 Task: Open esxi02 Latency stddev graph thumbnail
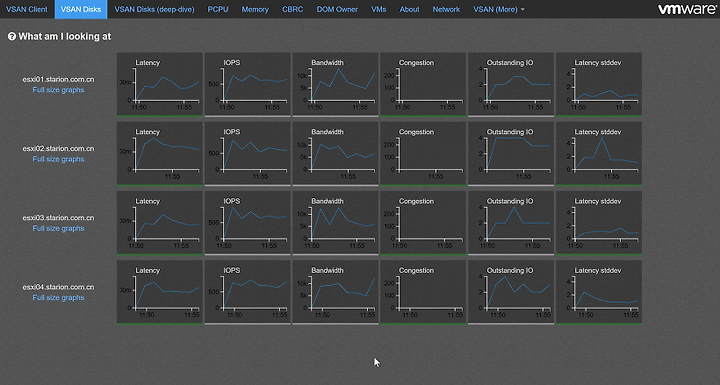(x=599, y=153)
